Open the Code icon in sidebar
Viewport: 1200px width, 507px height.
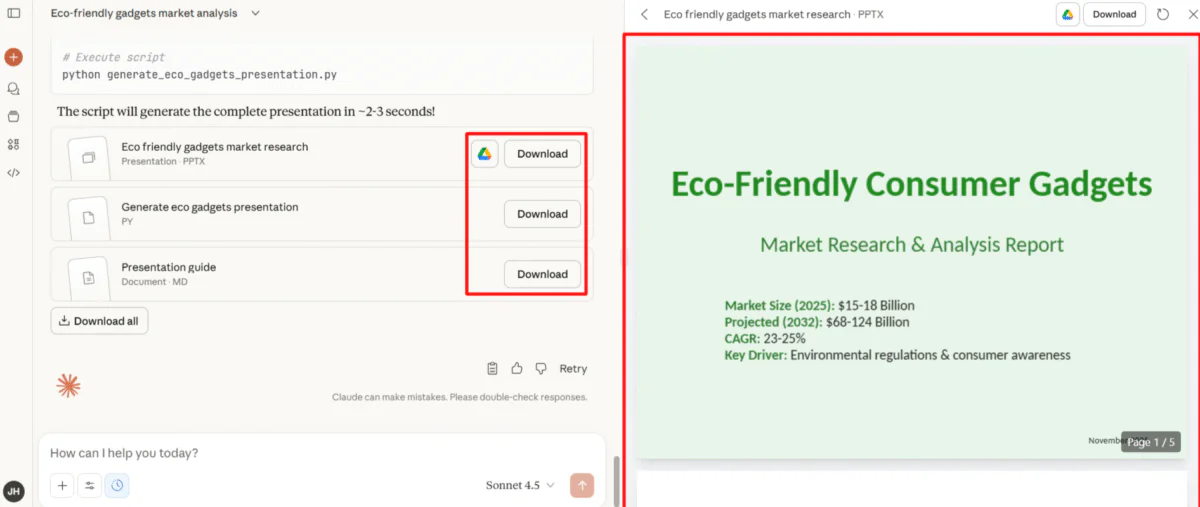pyautogui.click(x=14, y=172)
